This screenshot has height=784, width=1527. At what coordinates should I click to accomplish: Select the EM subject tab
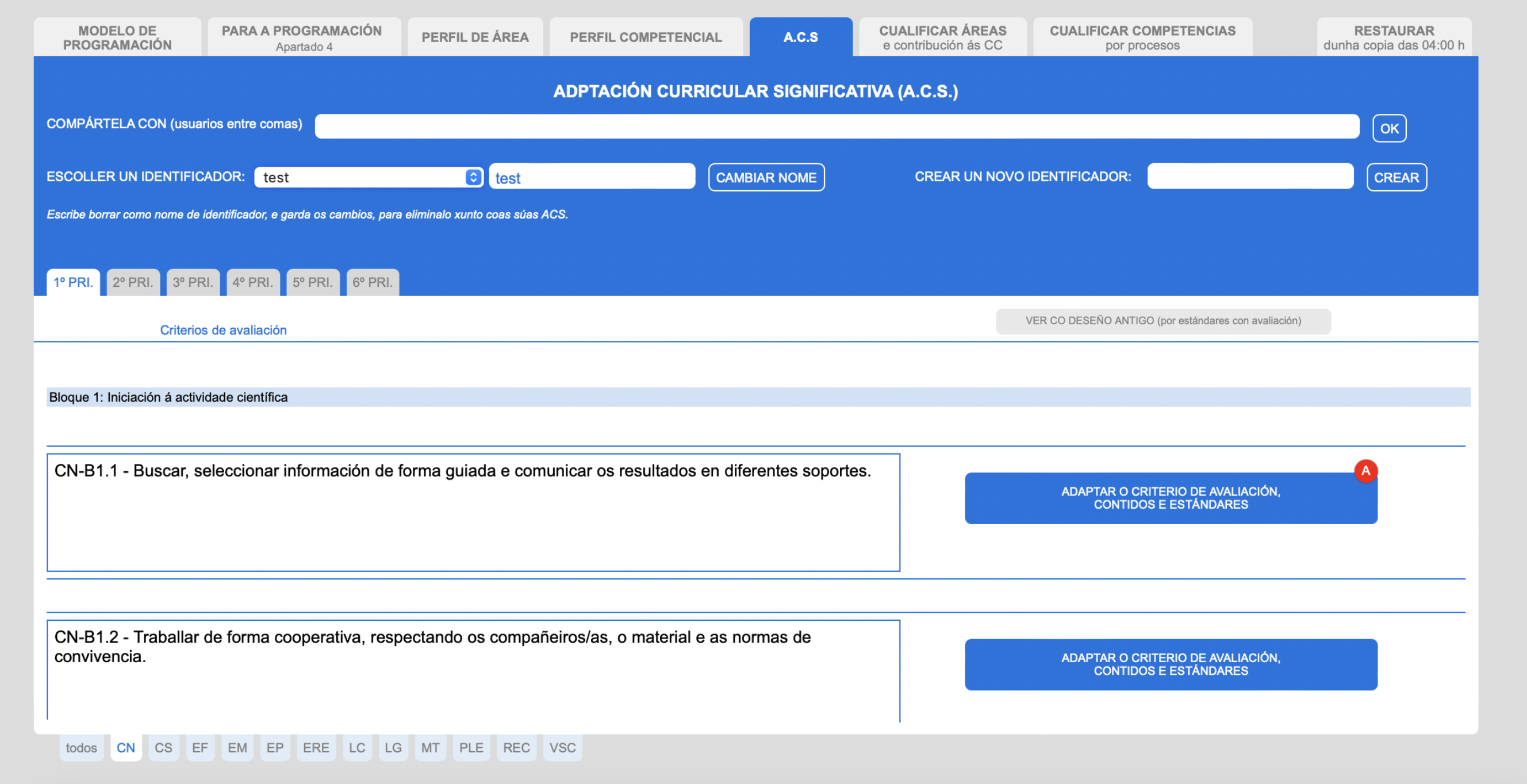[x=237, y=748]
